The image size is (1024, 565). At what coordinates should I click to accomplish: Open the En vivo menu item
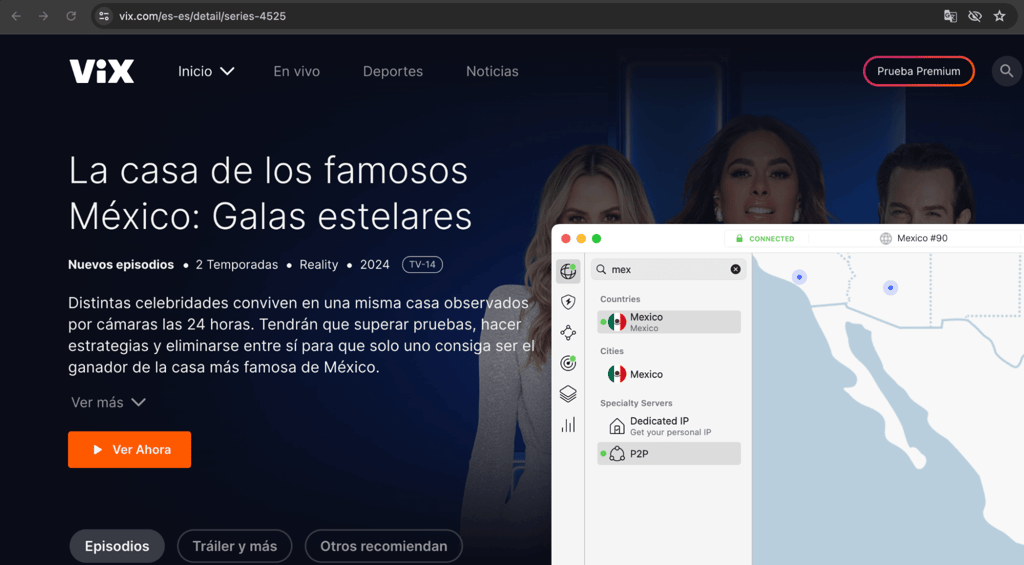(296, 71)
